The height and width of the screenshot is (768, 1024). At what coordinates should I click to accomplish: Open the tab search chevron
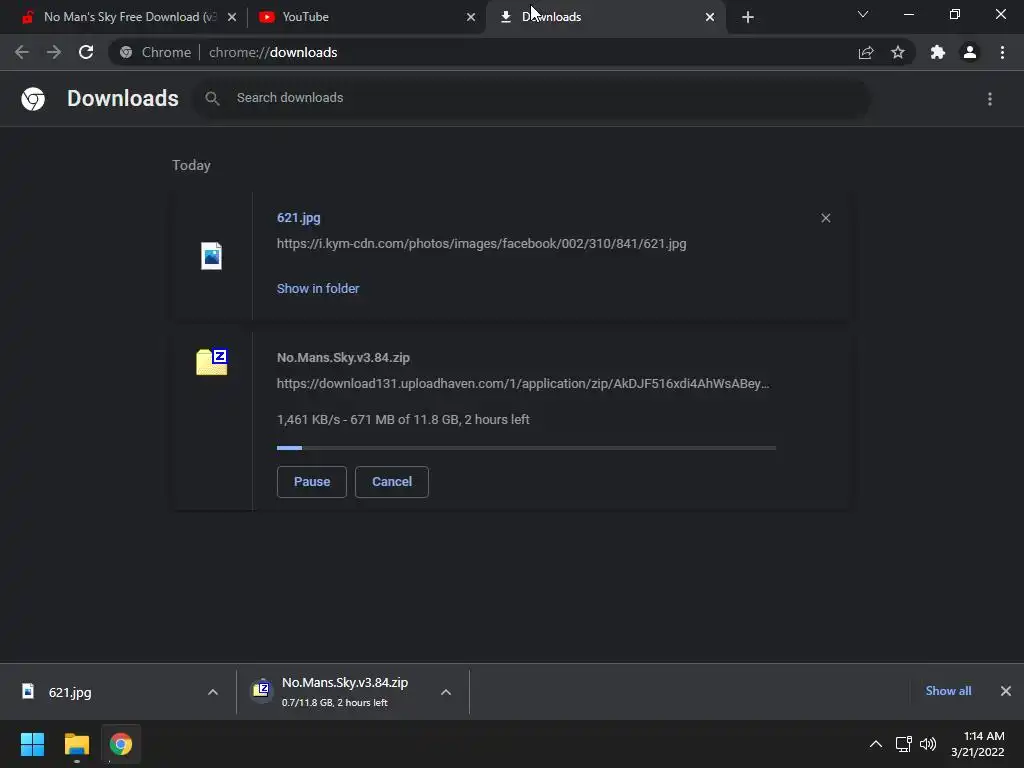[x=863, y=14]
